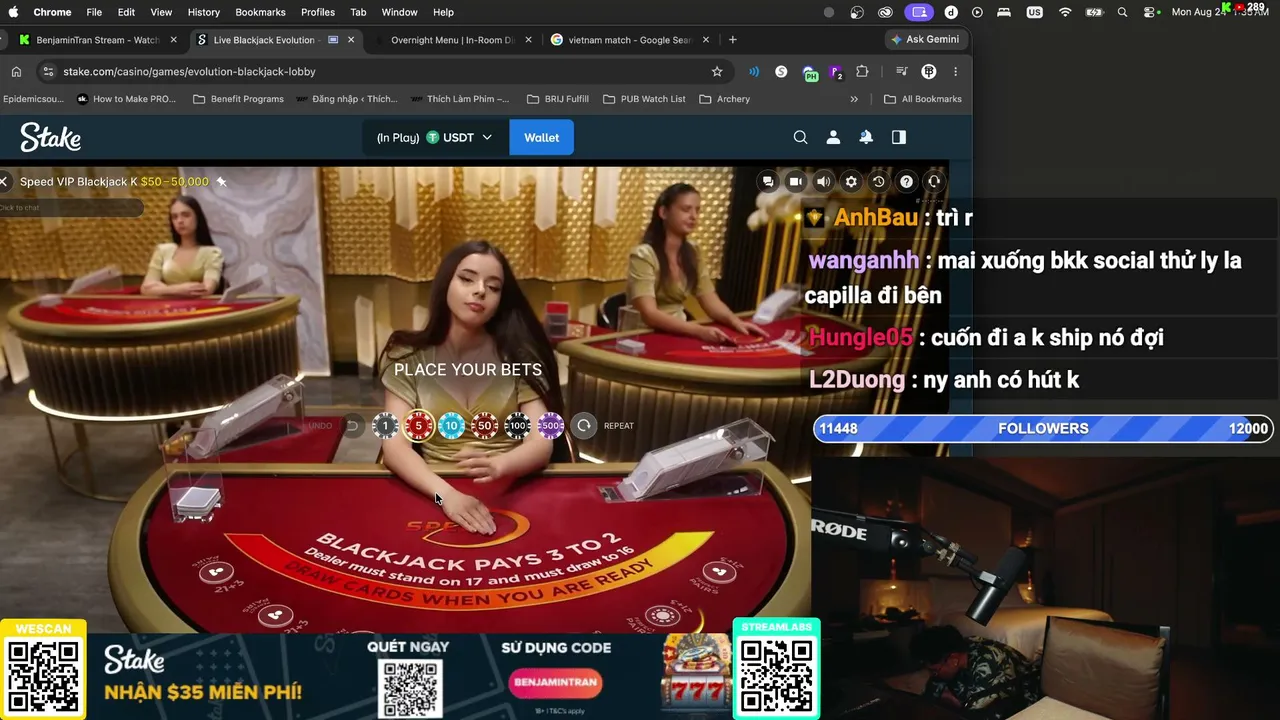Open Spotlight search in the menu bar
Screen dimensions: 1280x720
point(1122,12)
